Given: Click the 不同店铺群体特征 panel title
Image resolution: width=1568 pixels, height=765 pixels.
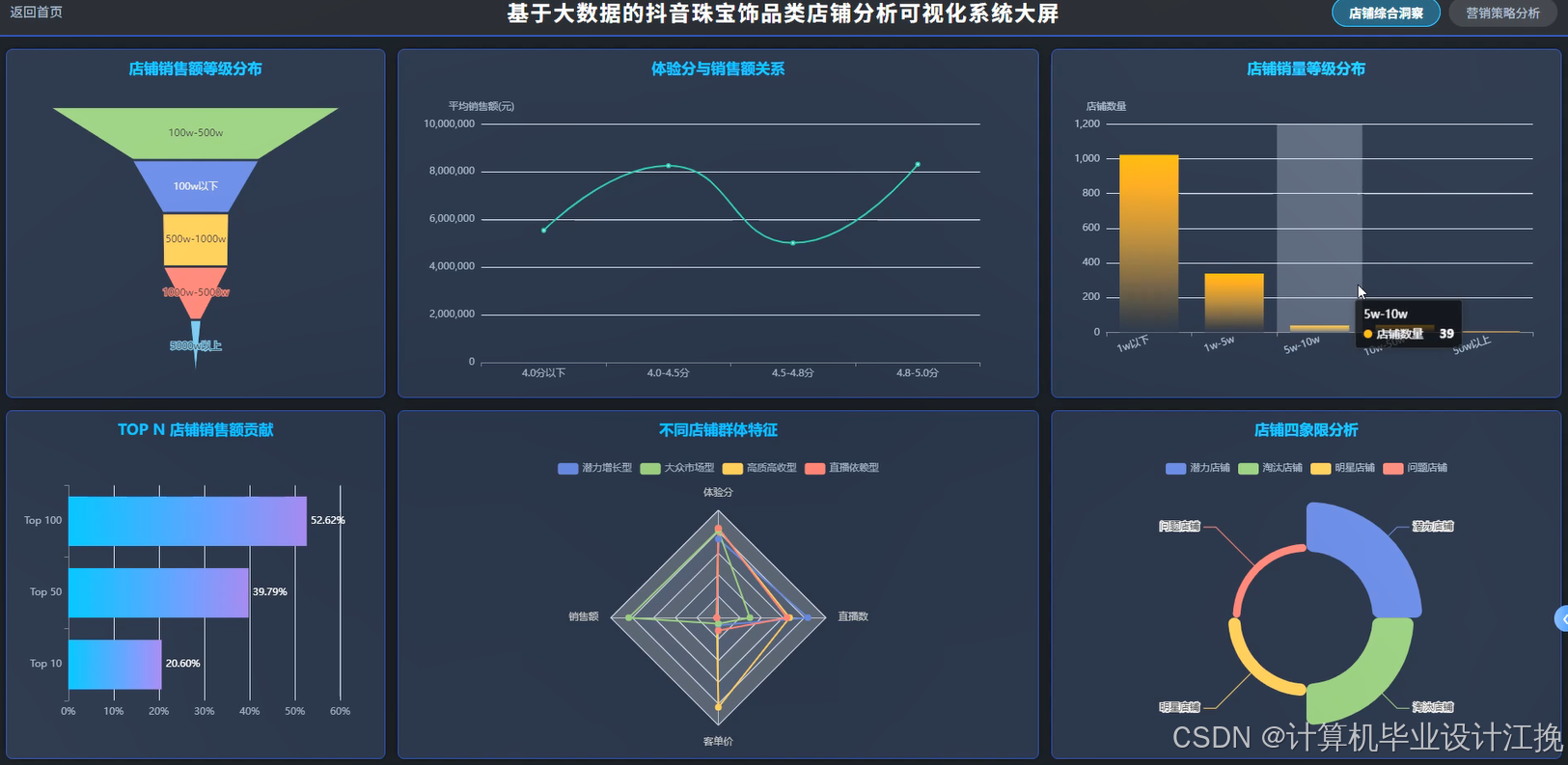Looking at the screenshot, I should [718, 430].
